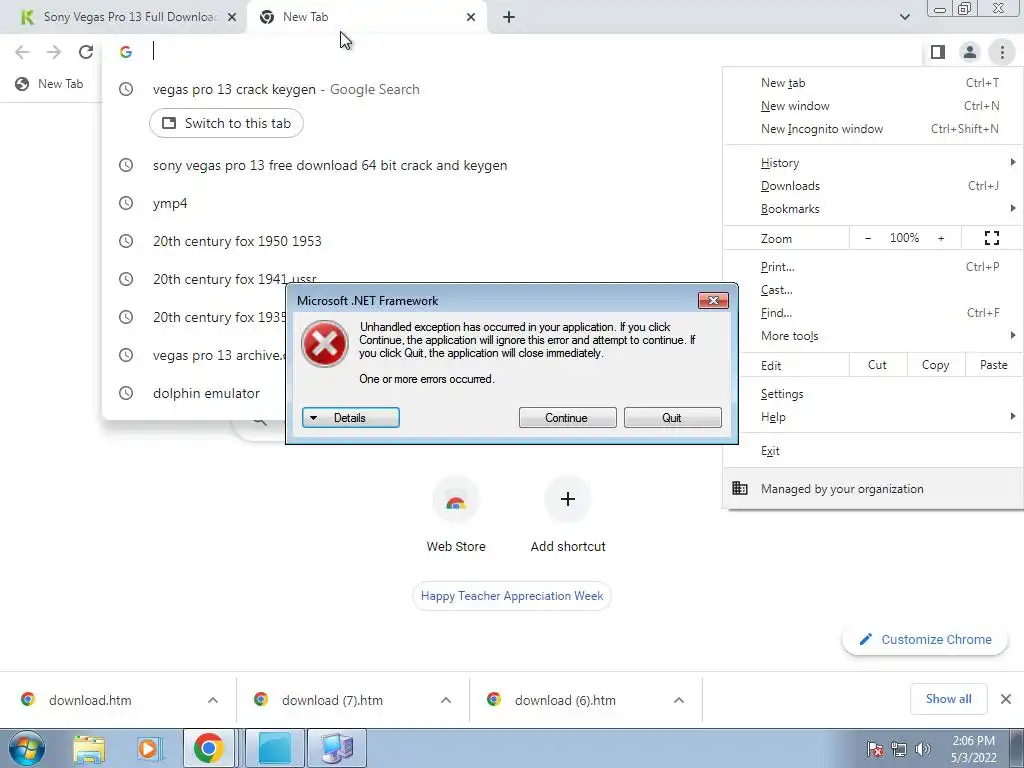The height and width of the screenshot is (768, 1024).
Task: Click the red X error icon in dialog
Action: click(325, 344)
